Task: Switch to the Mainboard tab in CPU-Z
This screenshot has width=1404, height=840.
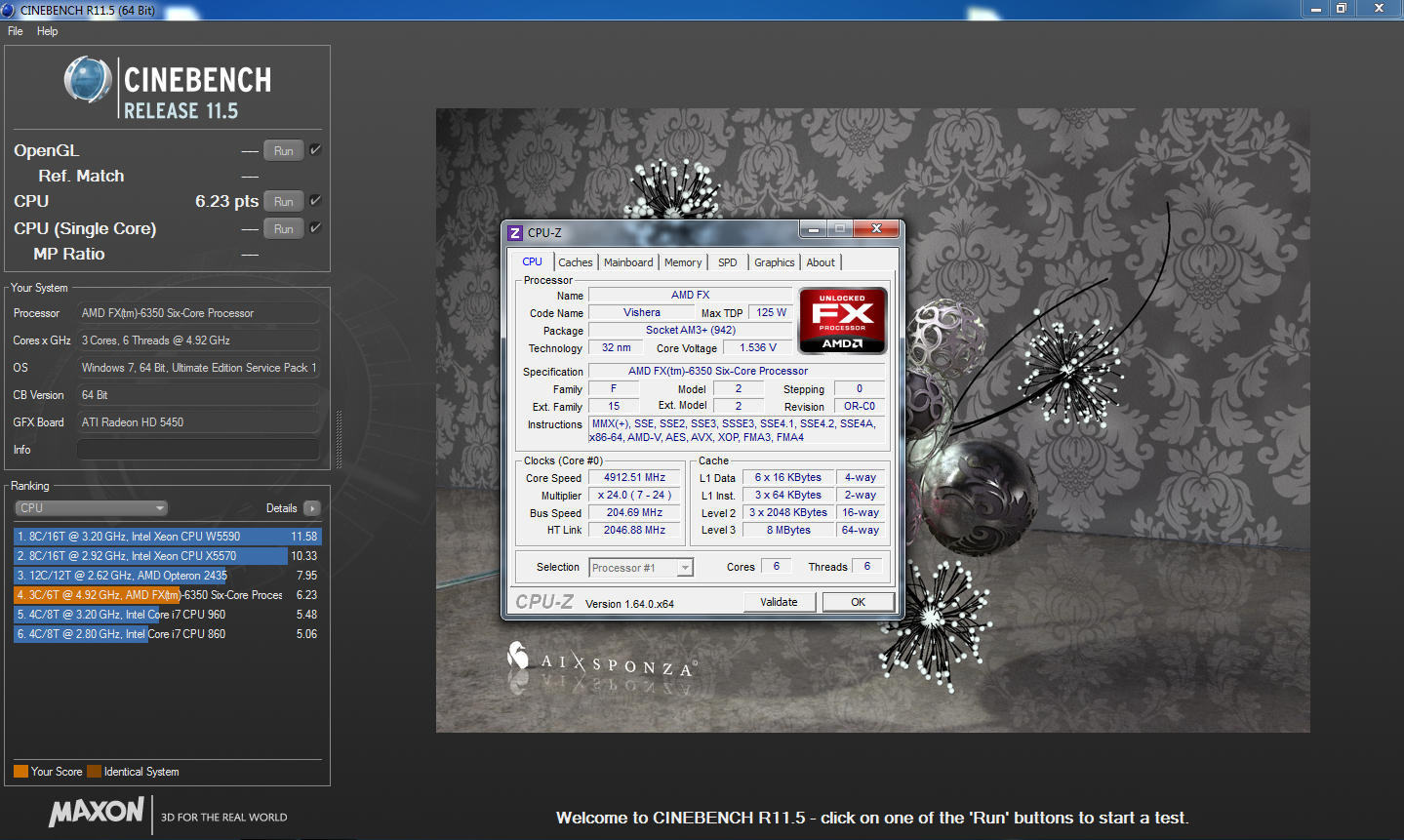Action: 628,262
